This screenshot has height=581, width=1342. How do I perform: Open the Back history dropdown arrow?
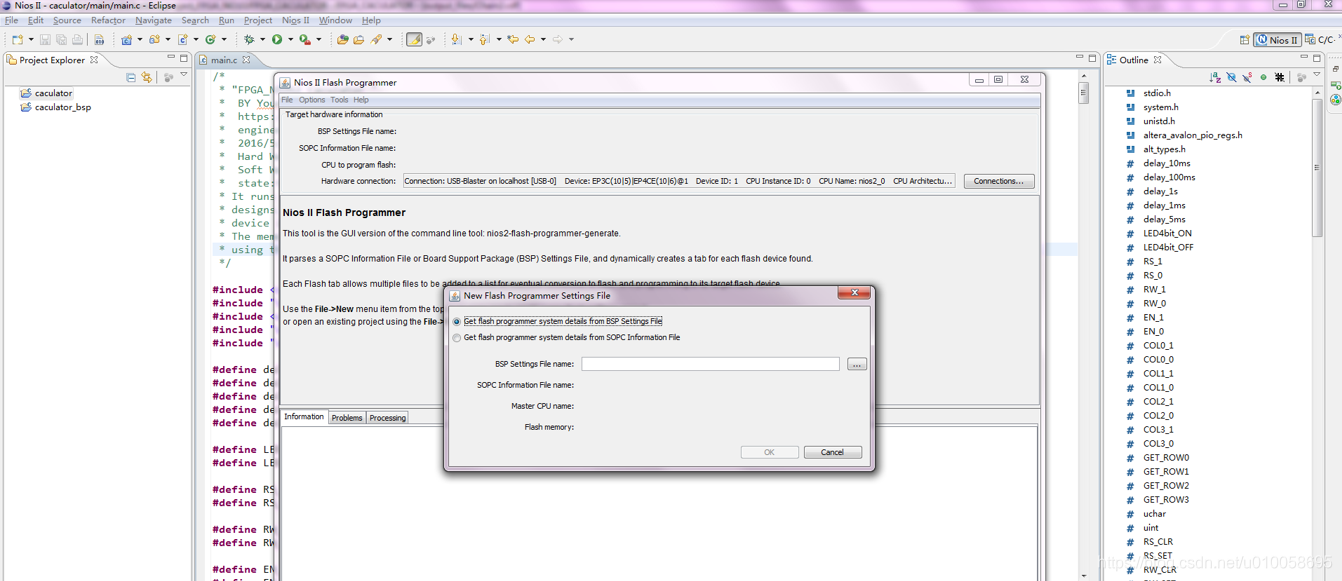tap(543, 40)
